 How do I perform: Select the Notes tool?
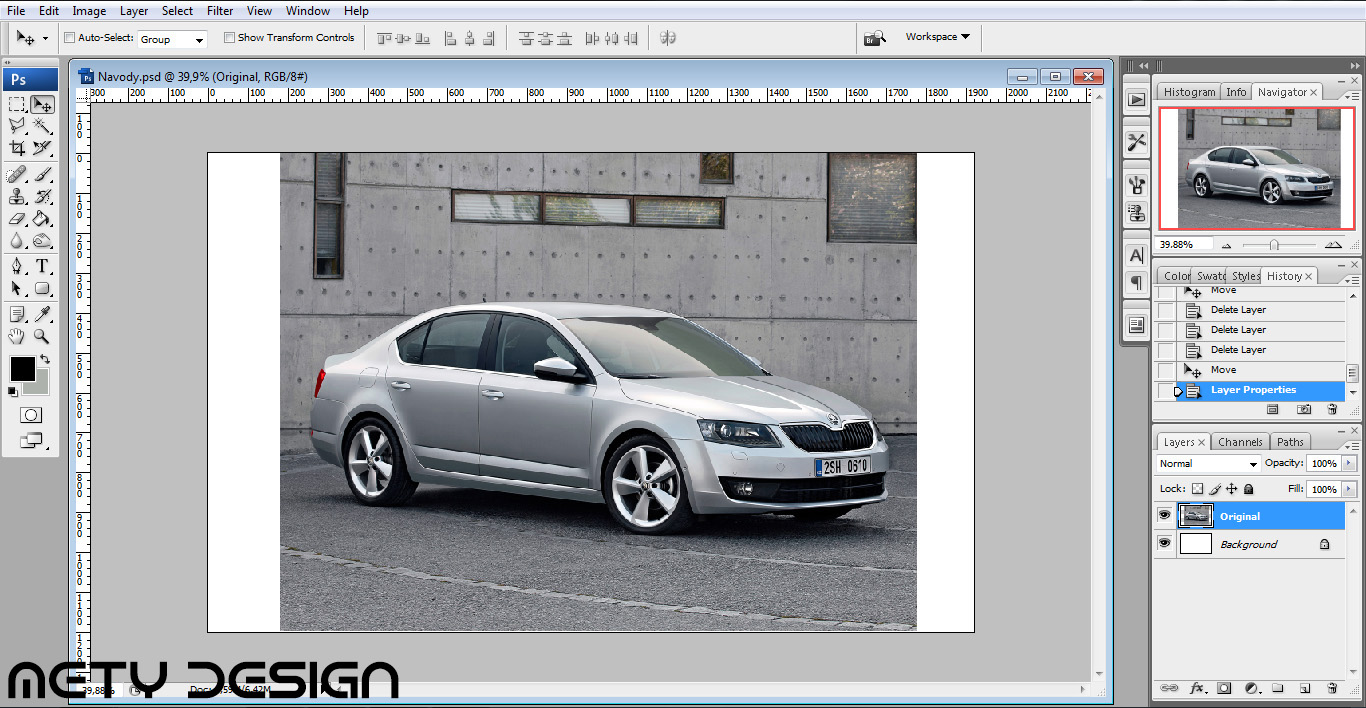pos(17,314)
